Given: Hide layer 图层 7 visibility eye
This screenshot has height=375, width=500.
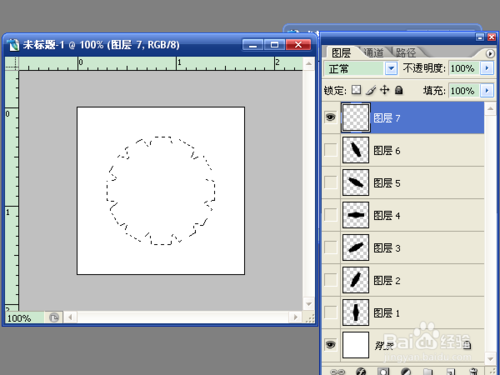Looking at the screenshot, I should (x=330, y=117).
